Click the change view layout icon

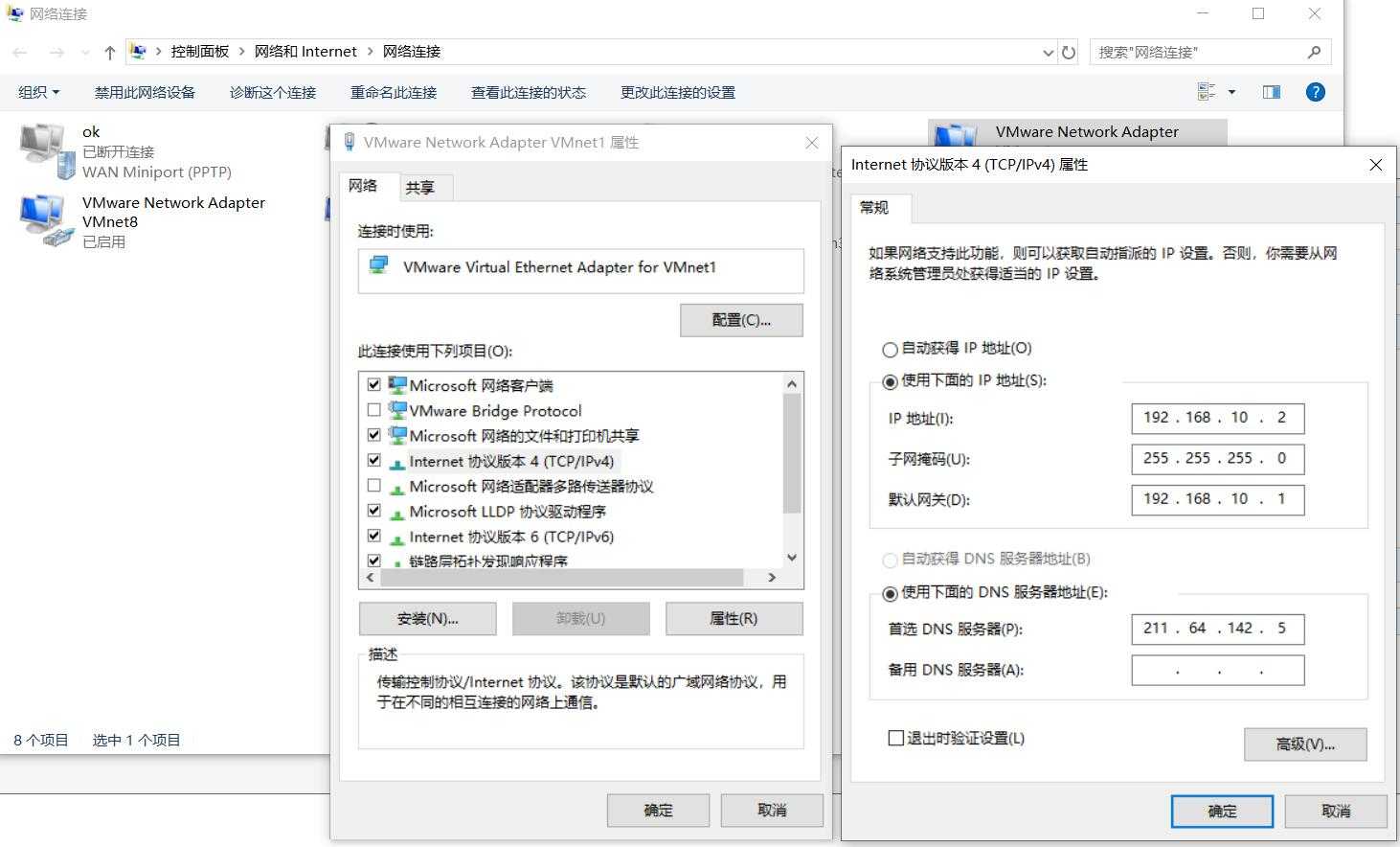coord(1207,92)
